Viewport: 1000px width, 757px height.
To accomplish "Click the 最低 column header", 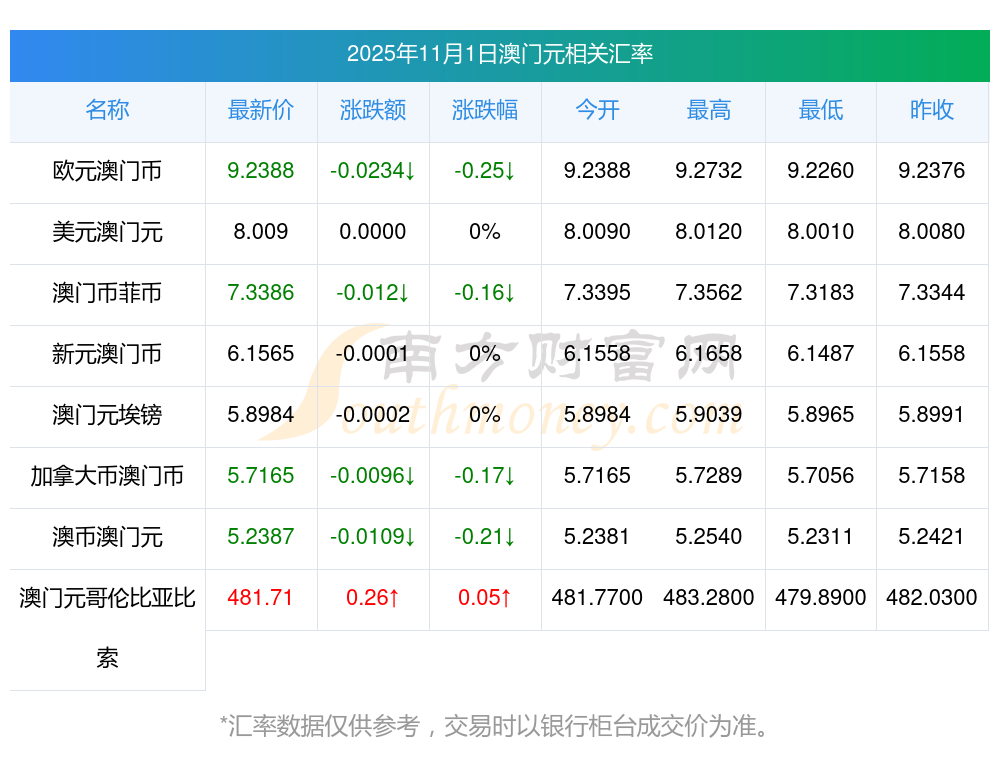I will pos(820,110).
